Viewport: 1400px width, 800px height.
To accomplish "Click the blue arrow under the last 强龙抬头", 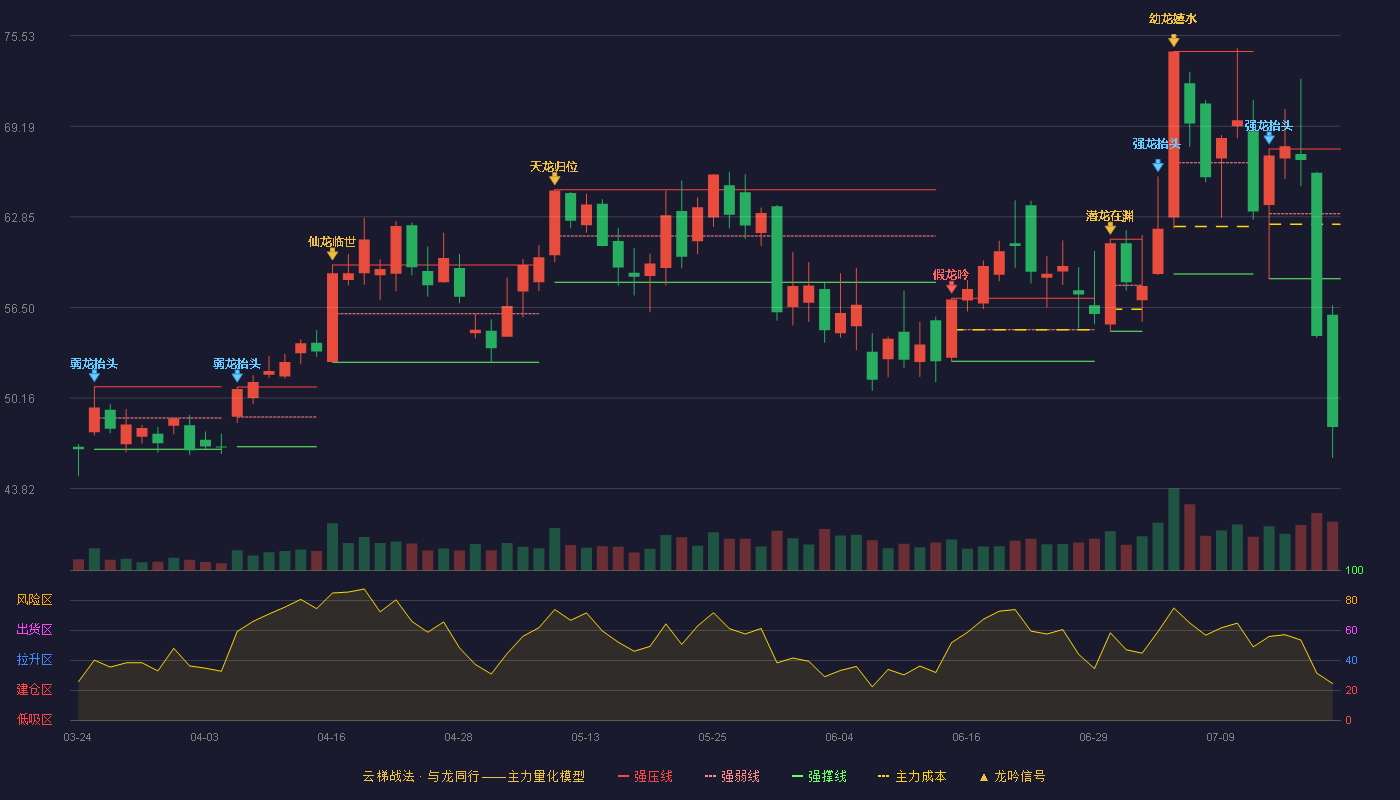I will pyautogui.click(x=1269, y=138).
